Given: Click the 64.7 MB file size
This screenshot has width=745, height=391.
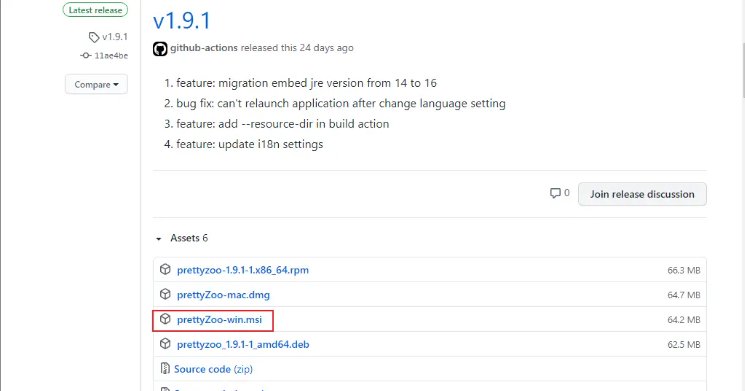Looking at the screenshot, I should tap(684, 295).
